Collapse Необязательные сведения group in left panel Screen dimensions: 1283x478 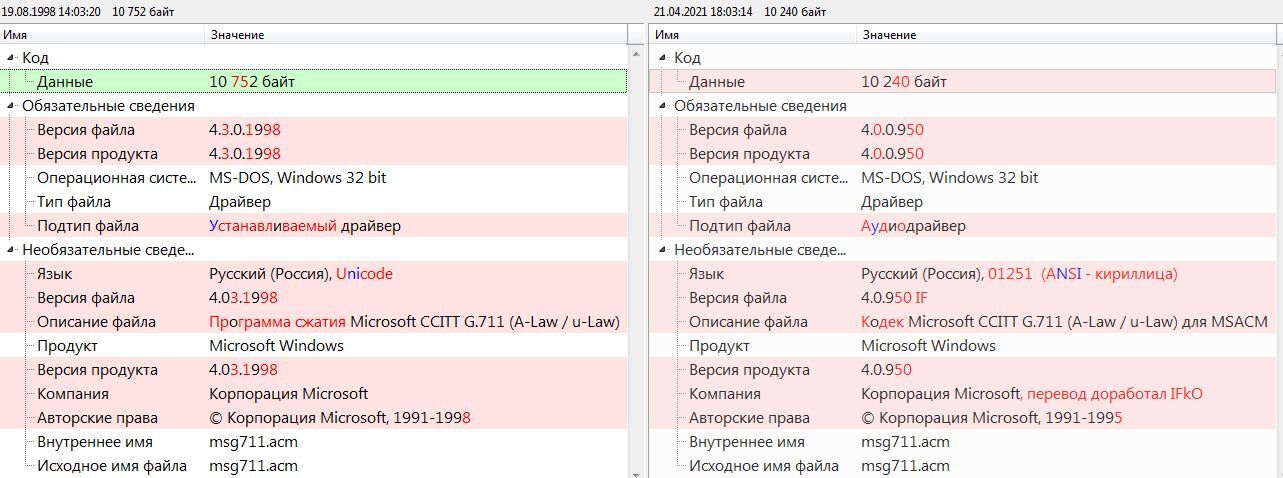(11, 250)
